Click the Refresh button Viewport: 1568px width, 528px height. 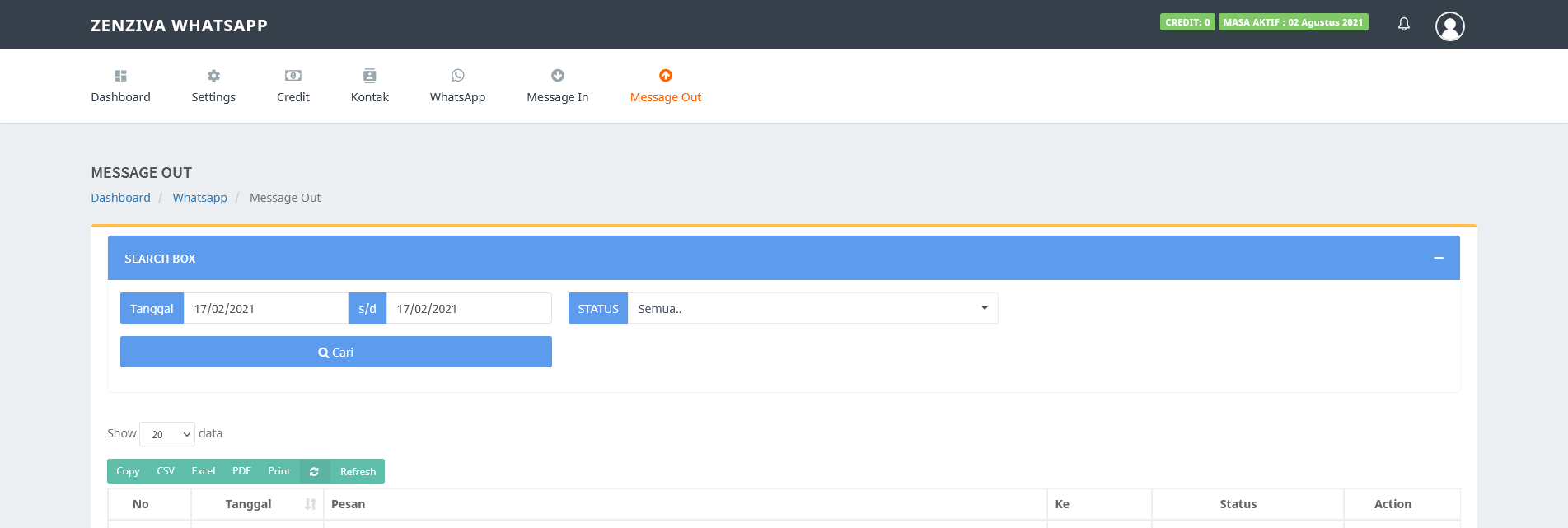coord(358,471)
